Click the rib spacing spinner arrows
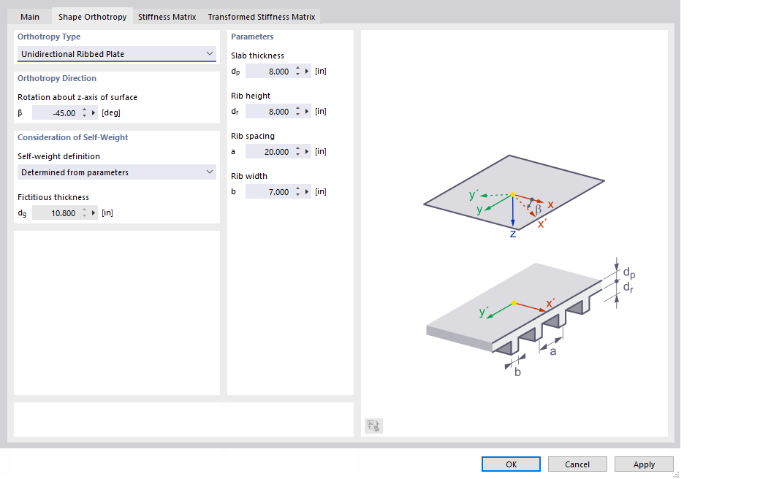 coord(298,152)
